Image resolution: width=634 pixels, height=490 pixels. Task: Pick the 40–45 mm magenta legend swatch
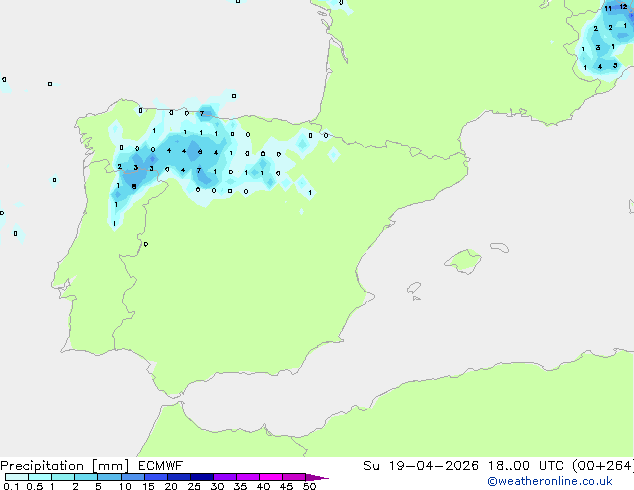click(271, 477)
